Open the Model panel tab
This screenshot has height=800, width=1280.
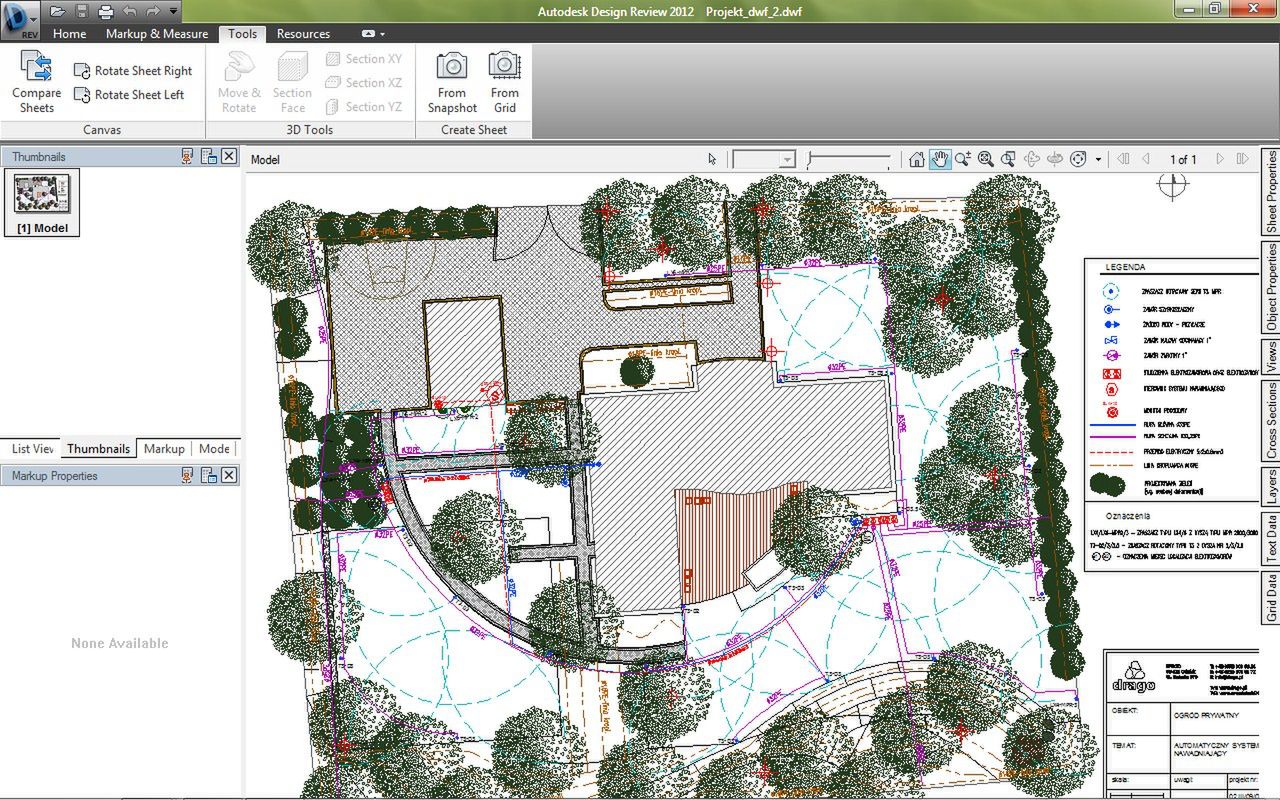coord(214,449)
